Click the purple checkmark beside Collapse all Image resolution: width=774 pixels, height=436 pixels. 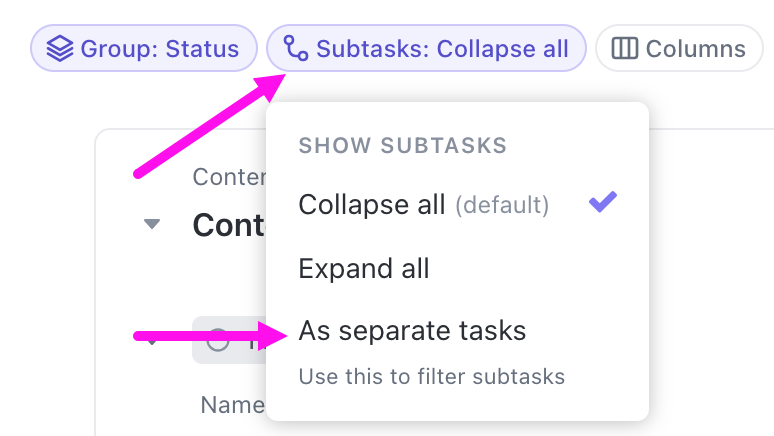point(602,203)
